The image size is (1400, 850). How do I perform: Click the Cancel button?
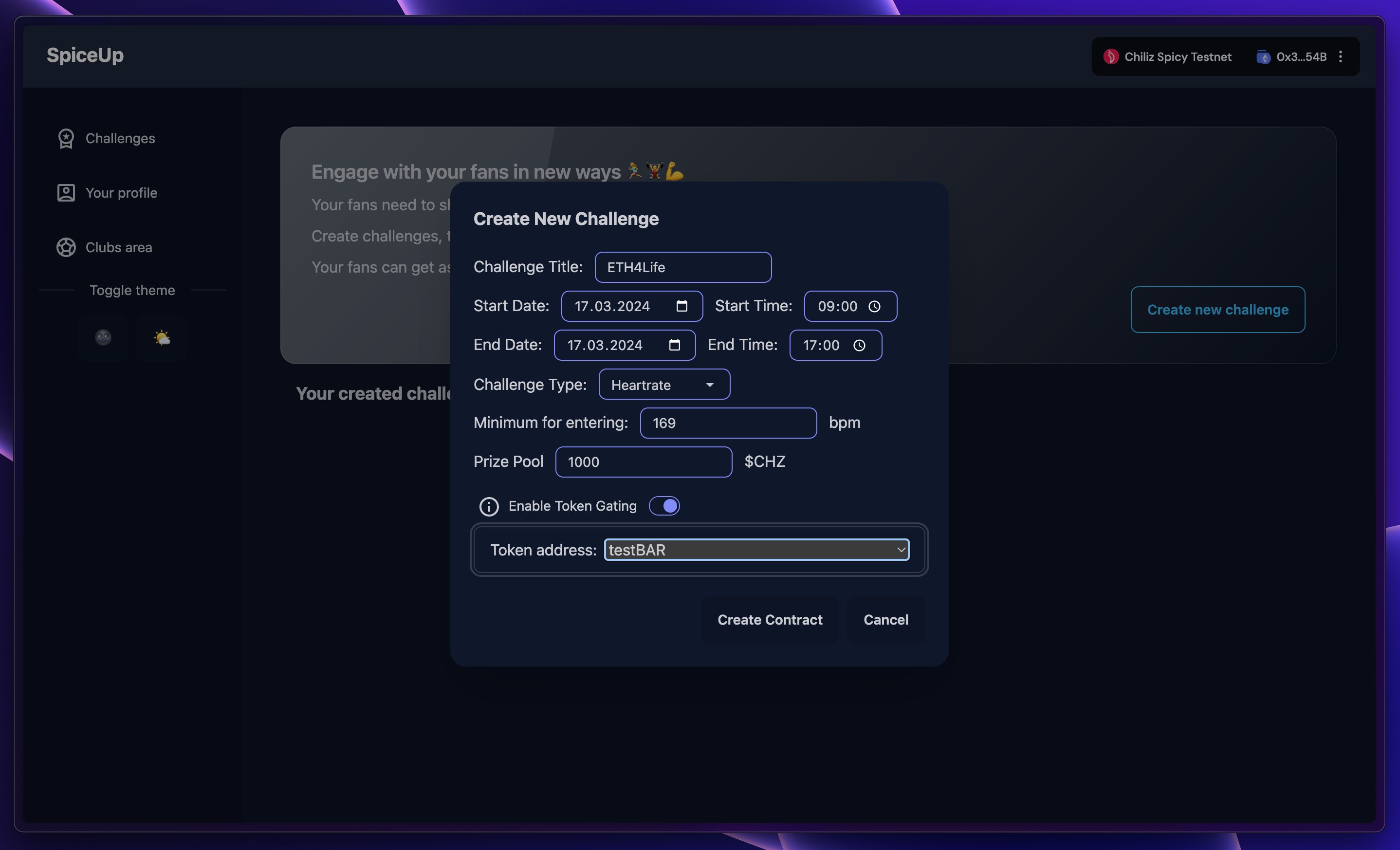[884, 618]
